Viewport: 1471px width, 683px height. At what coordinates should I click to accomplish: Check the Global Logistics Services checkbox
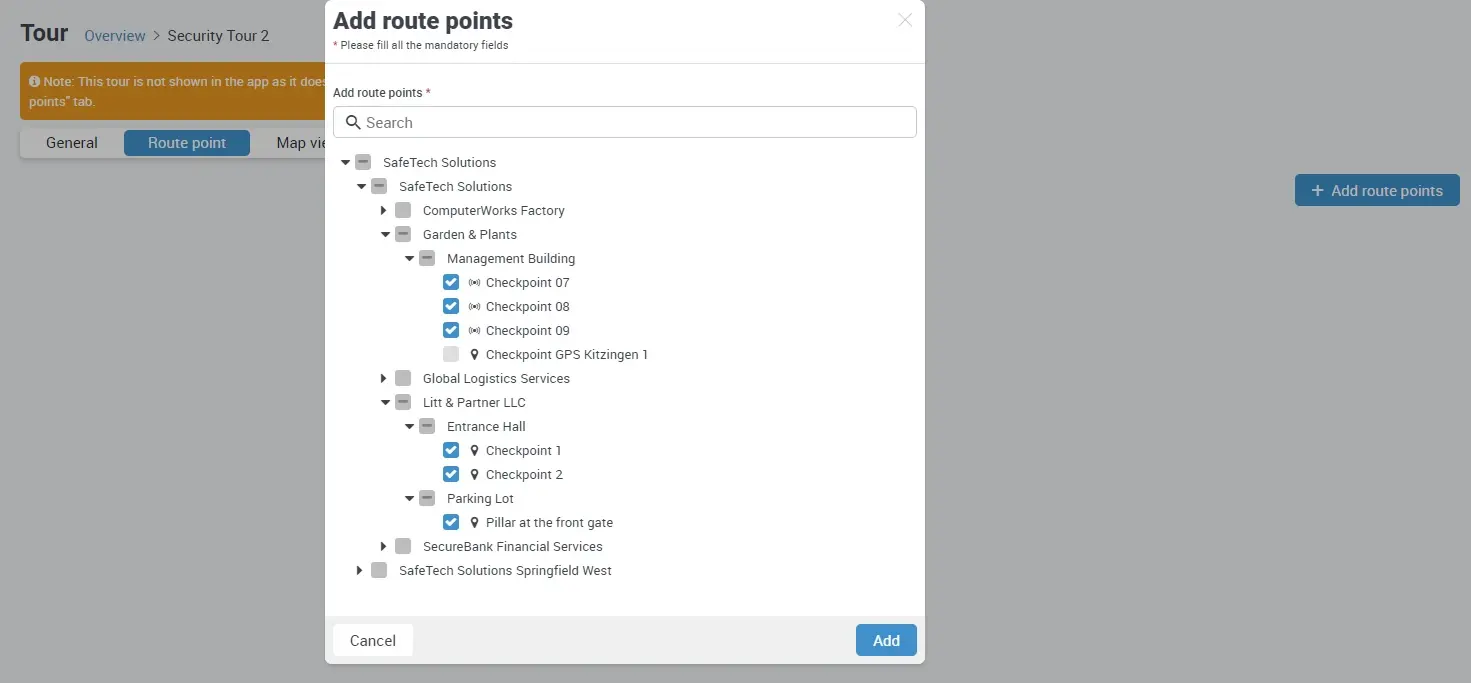(403, 378)
